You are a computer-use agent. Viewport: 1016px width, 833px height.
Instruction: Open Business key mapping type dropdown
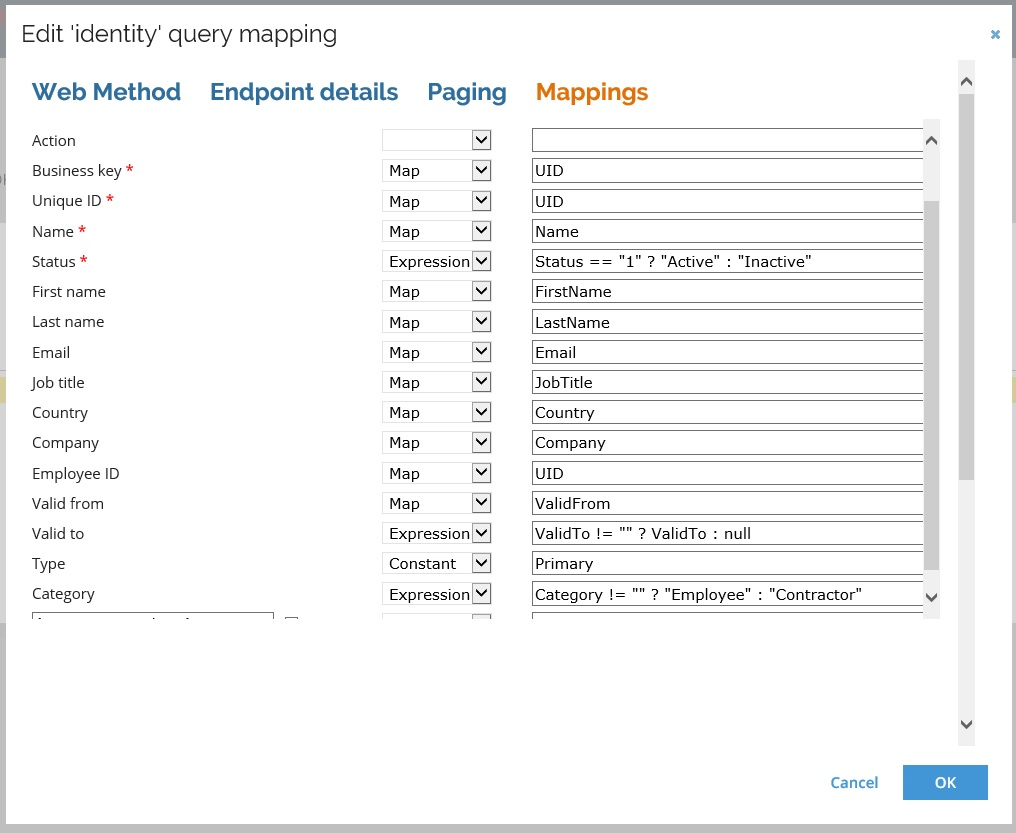(x=437, y=170)
